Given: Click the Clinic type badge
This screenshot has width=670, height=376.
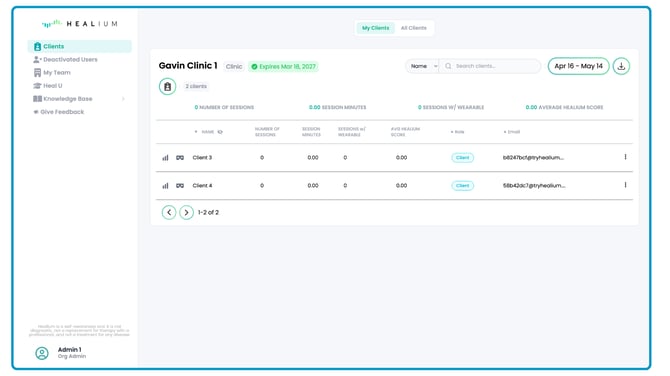Looking at the screenshot, I should tap(234, 67).
